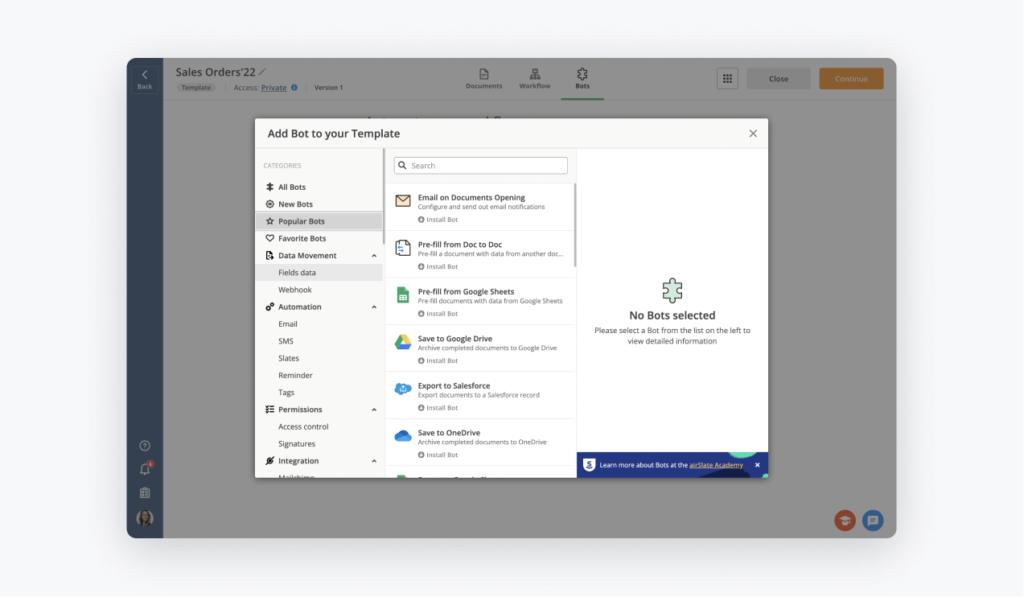The height and width of the screenshot is (597, 1024).
Task: Open notifications bell icon
Action: click(x=145, y=469)
